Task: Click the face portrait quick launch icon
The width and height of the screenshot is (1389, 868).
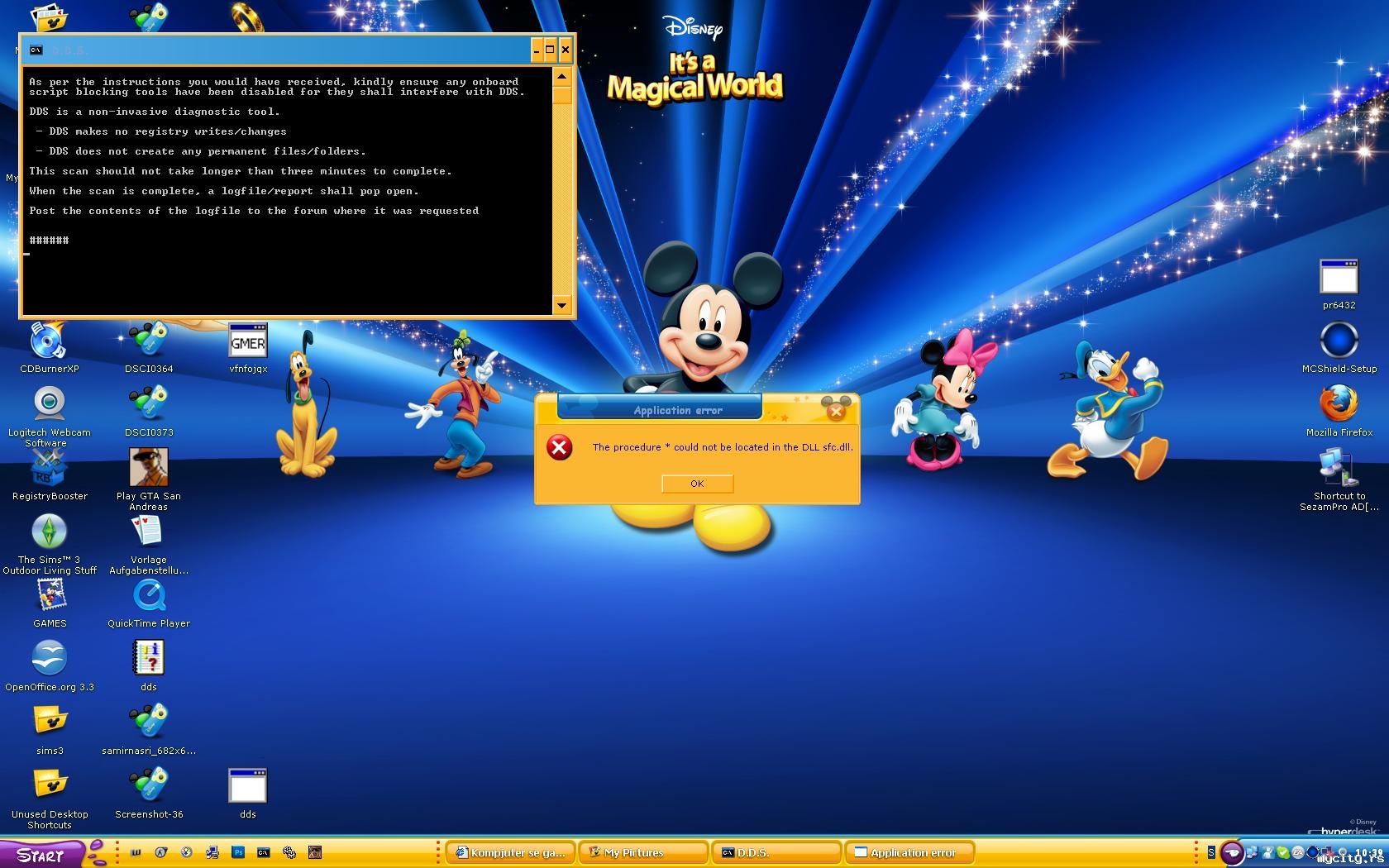Action: click(x=315, y=852)
